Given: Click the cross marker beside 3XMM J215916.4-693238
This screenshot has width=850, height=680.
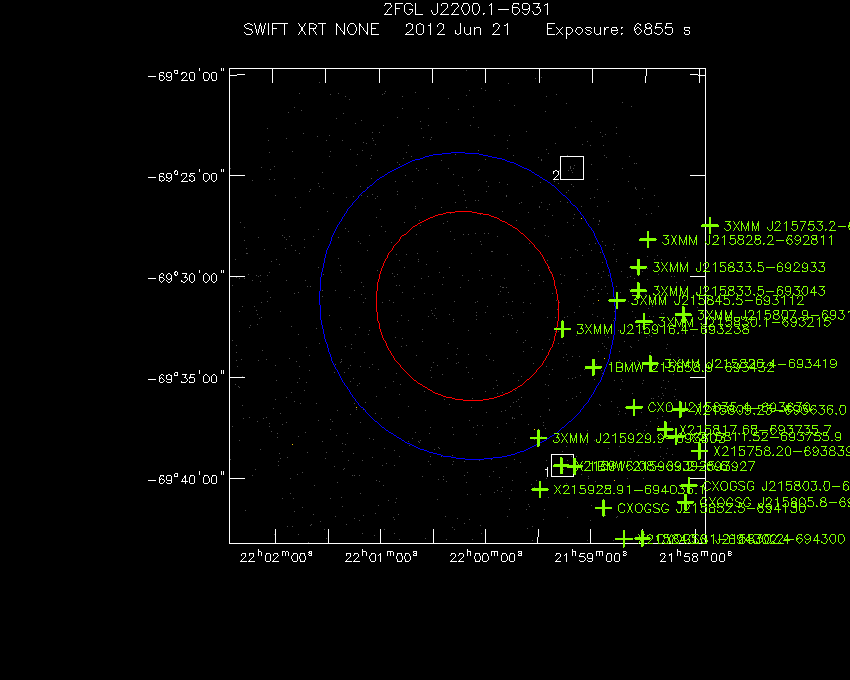Looking at the screenshot, I should click(x=562, y=329).
